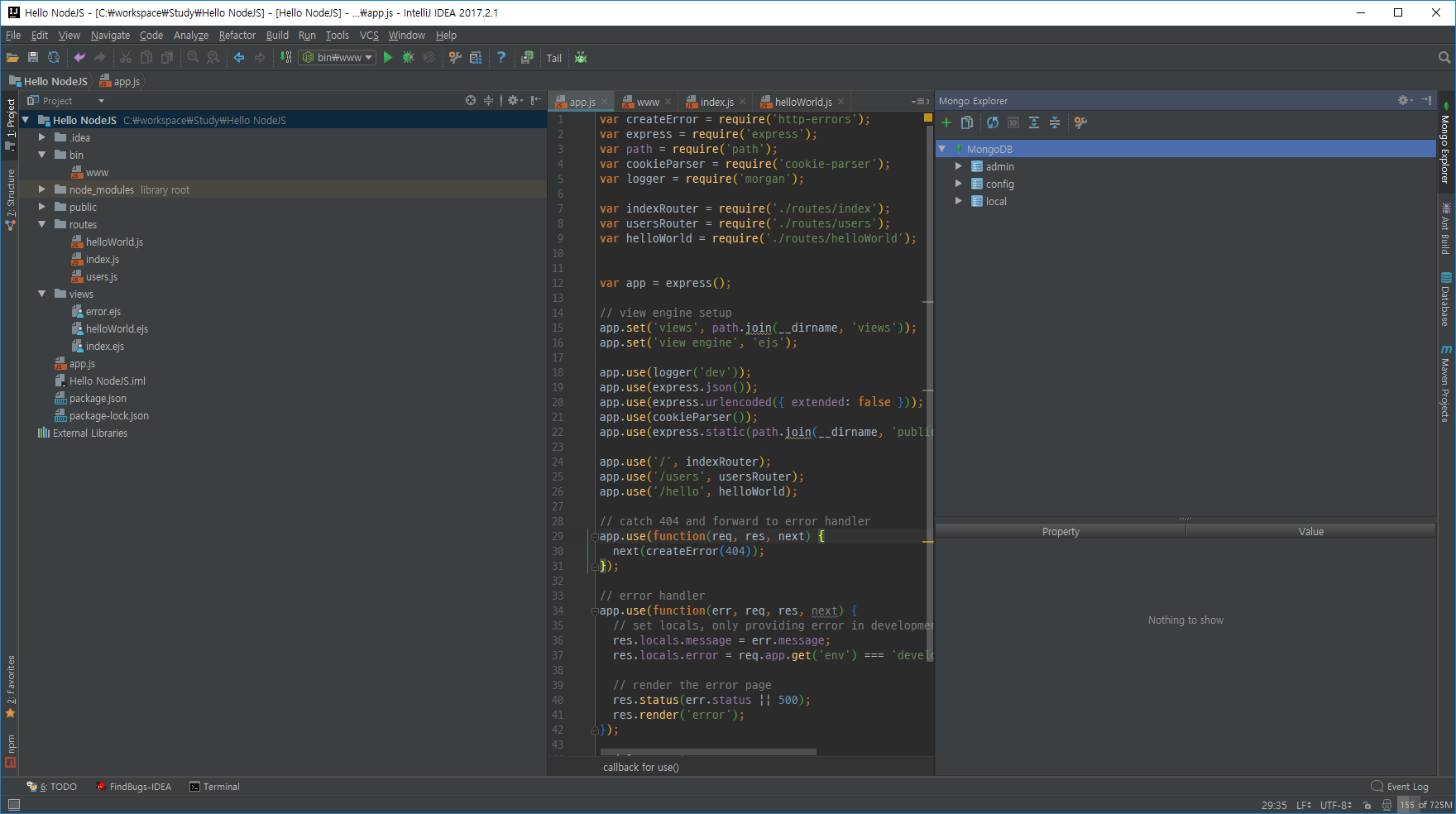Click the scroll from source target icon
This screenshot has height=814, width=1456.
(471, 101)
